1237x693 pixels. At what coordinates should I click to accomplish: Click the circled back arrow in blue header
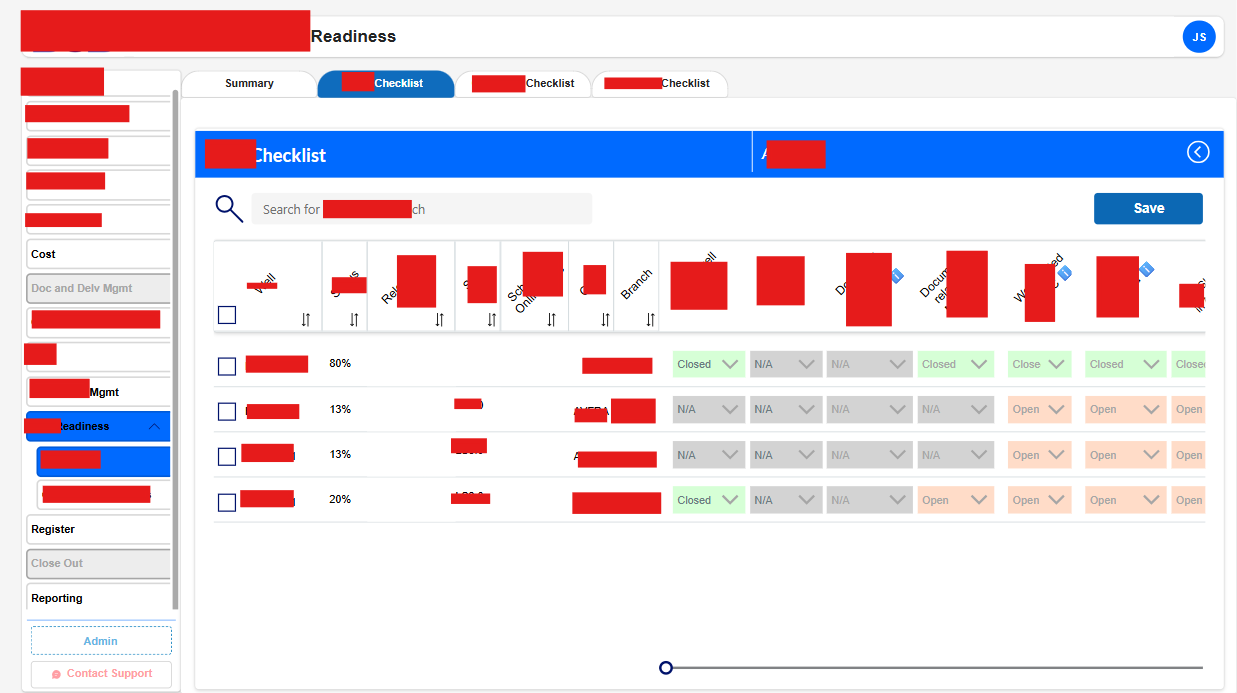(1198, 152)
